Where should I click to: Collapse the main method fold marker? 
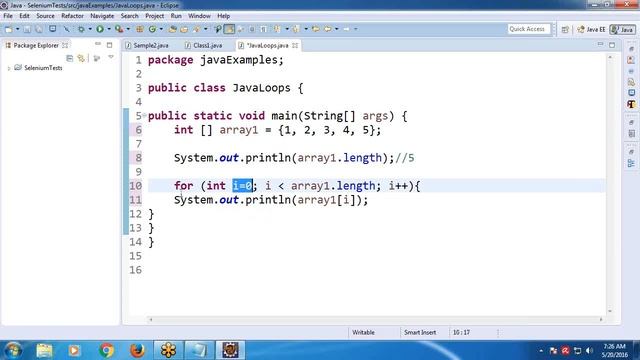pyautogui.click(x=144, y=116)
